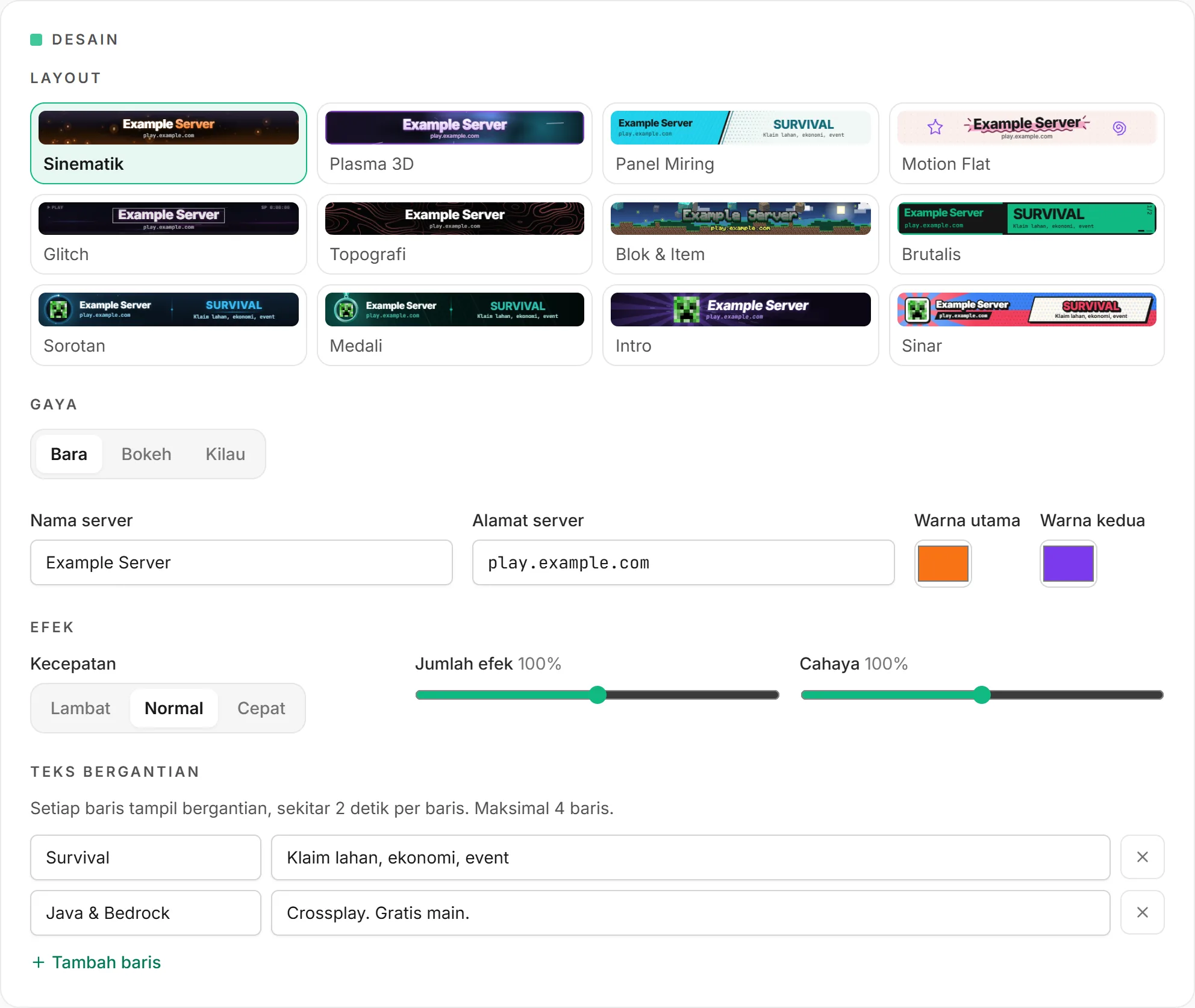Set speed to Cepat

pyautogui.click(x=261, y=708)
